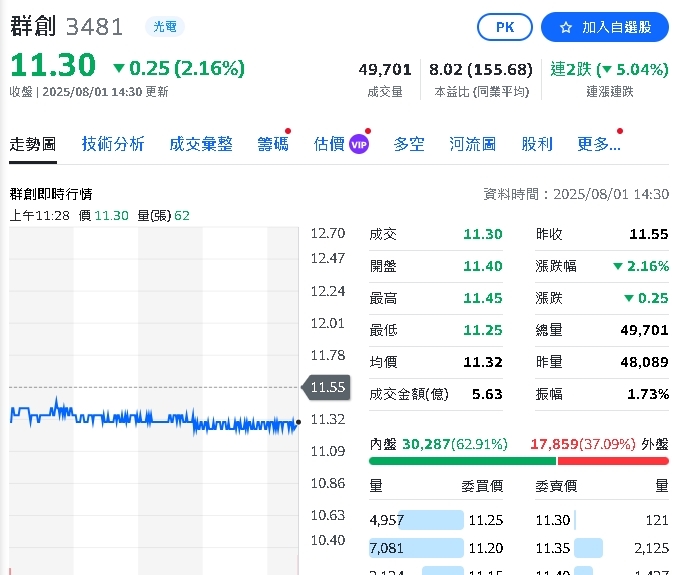Select the 籌碼 tab
This screenshot has width=688, height=575.
point(273,144)
